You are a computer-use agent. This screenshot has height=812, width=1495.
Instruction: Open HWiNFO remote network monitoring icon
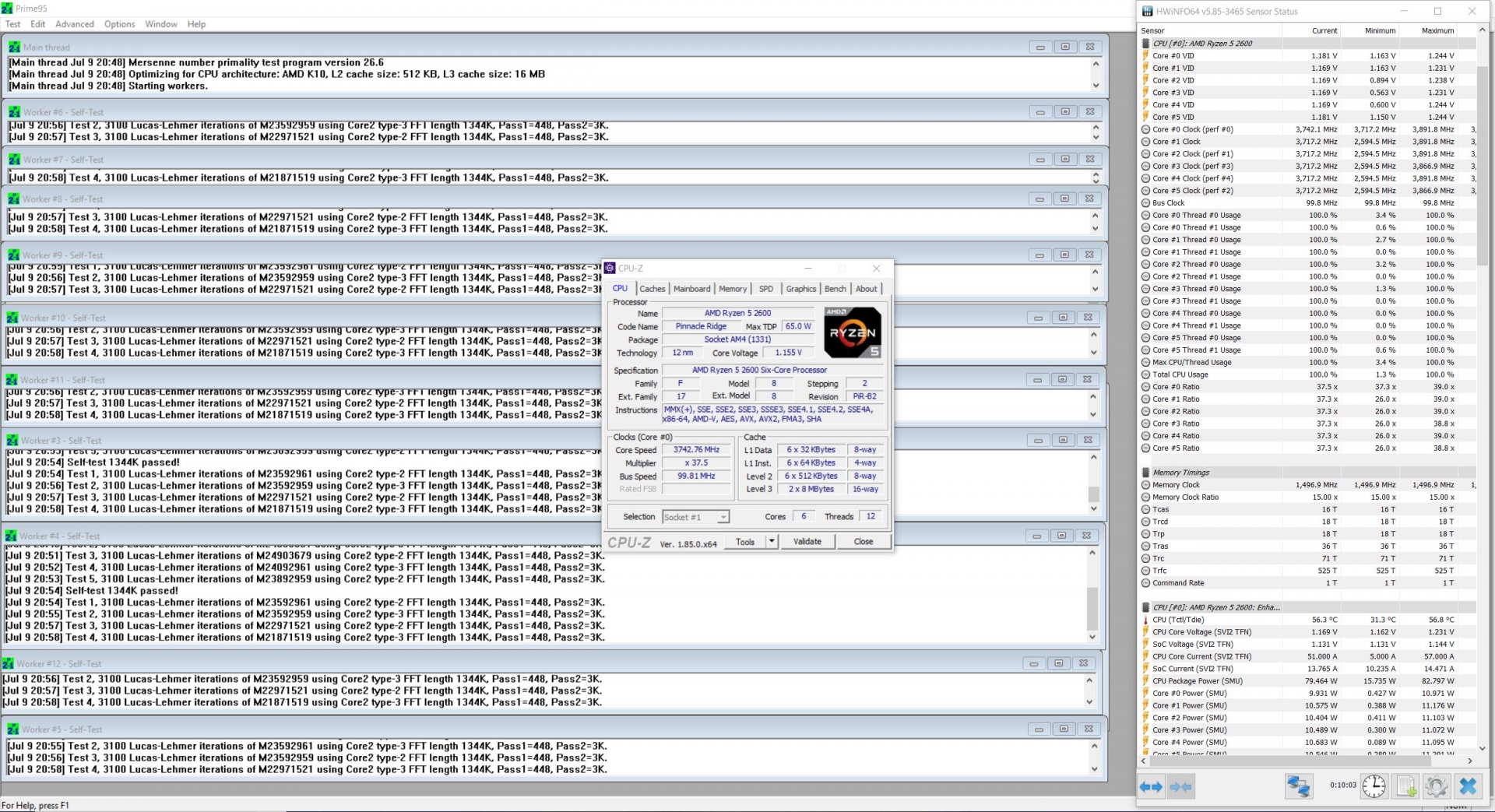pyautogui.click(x=1298, y=786)
